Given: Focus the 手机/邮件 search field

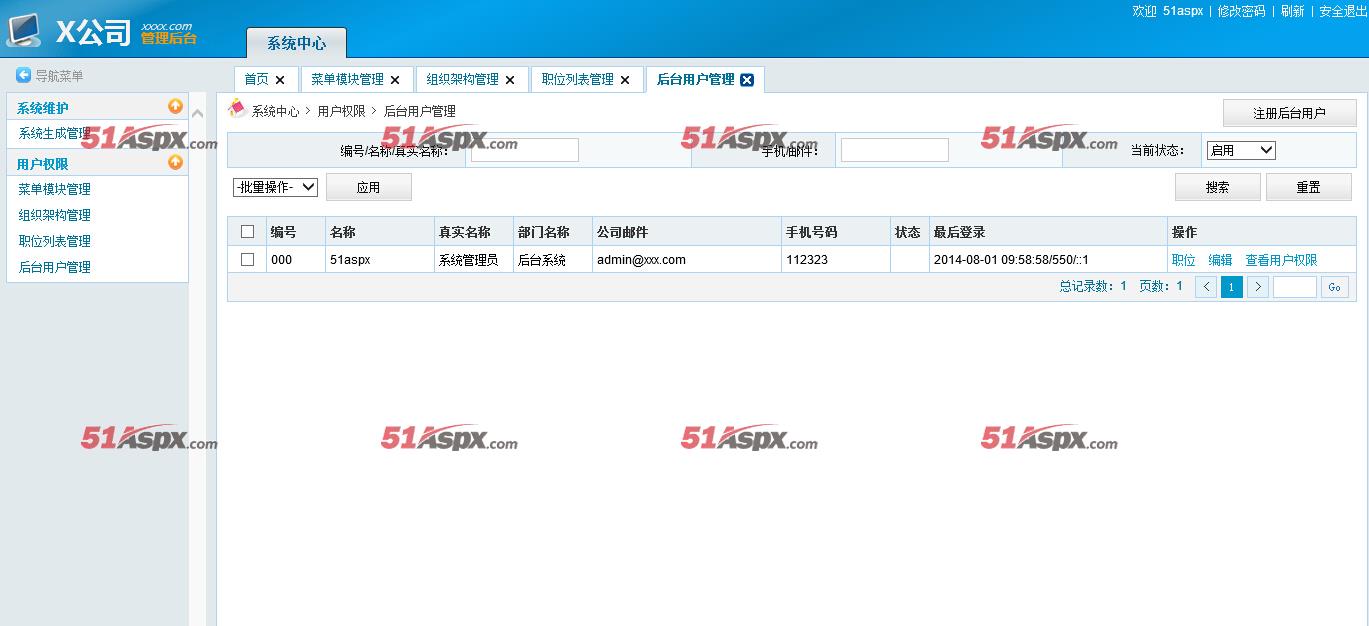Looking at the screenshot, I should (895, 150).
